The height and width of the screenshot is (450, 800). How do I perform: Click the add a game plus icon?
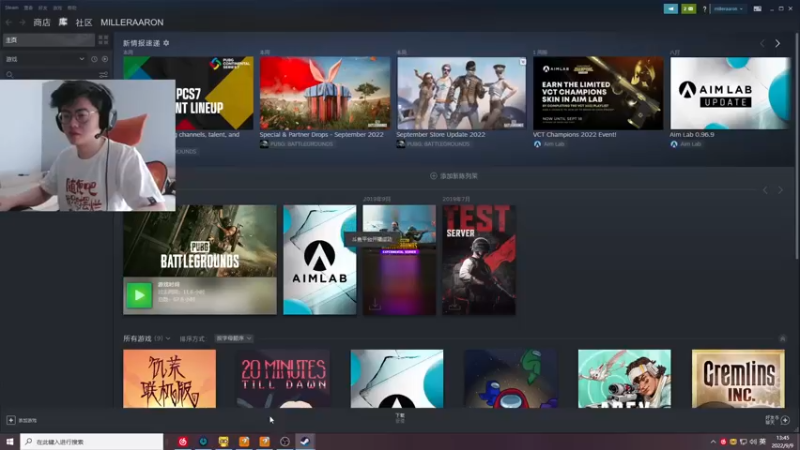11,420
